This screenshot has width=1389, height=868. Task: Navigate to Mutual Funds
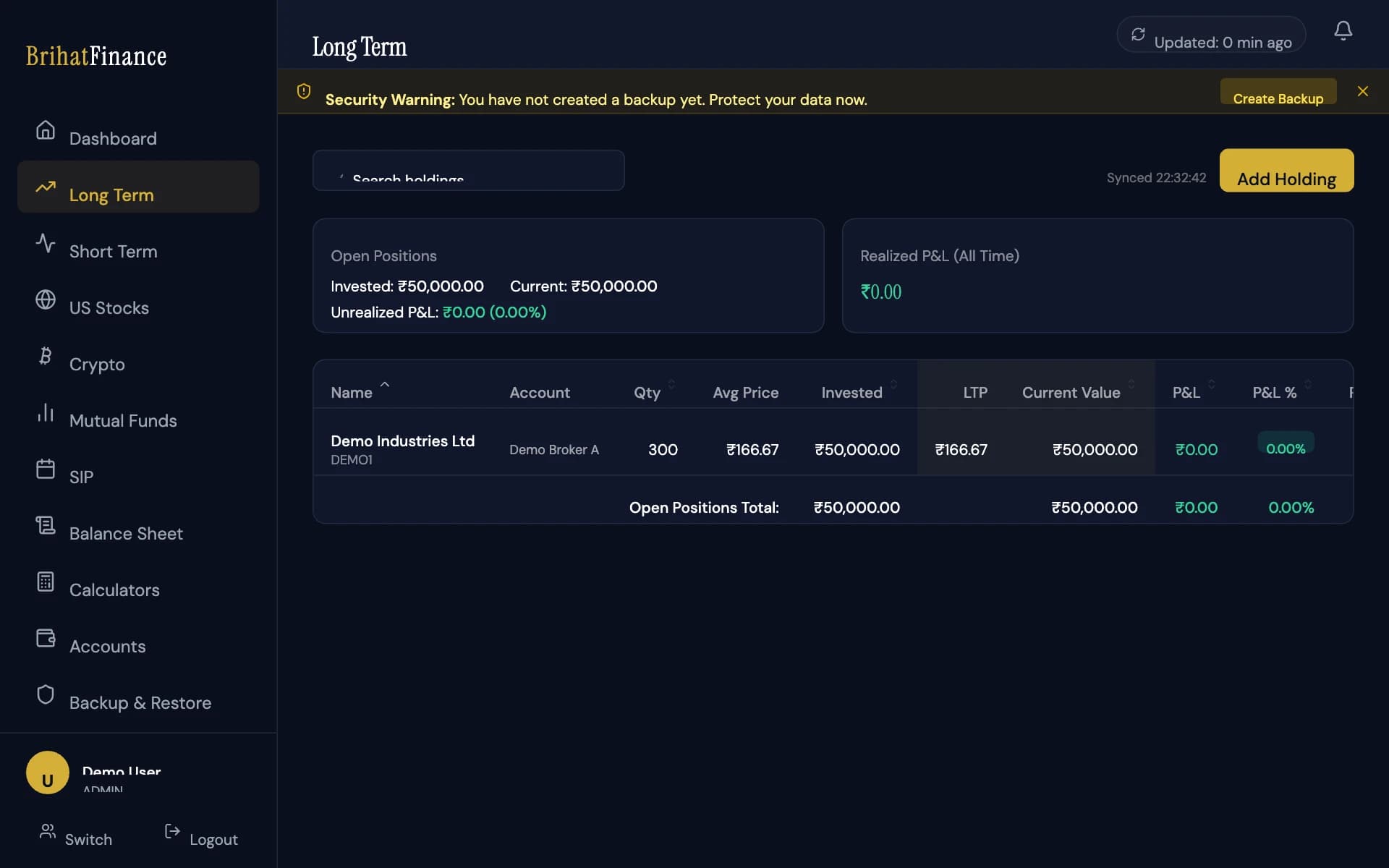click(138, 412)
